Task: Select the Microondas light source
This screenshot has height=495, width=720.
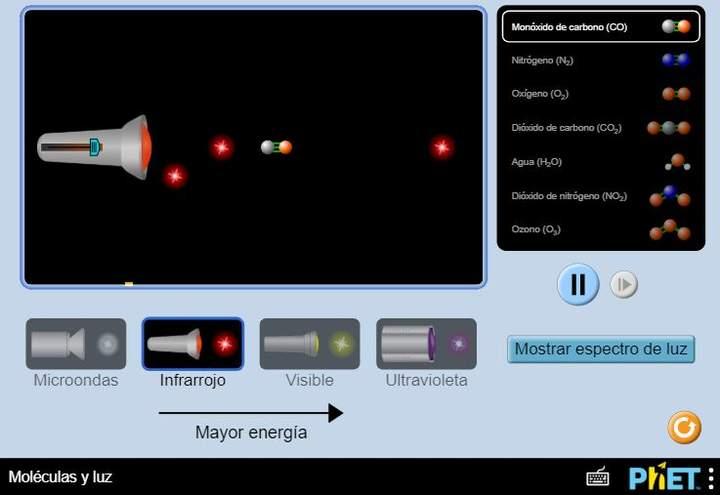Action: (x=76, y=344)
